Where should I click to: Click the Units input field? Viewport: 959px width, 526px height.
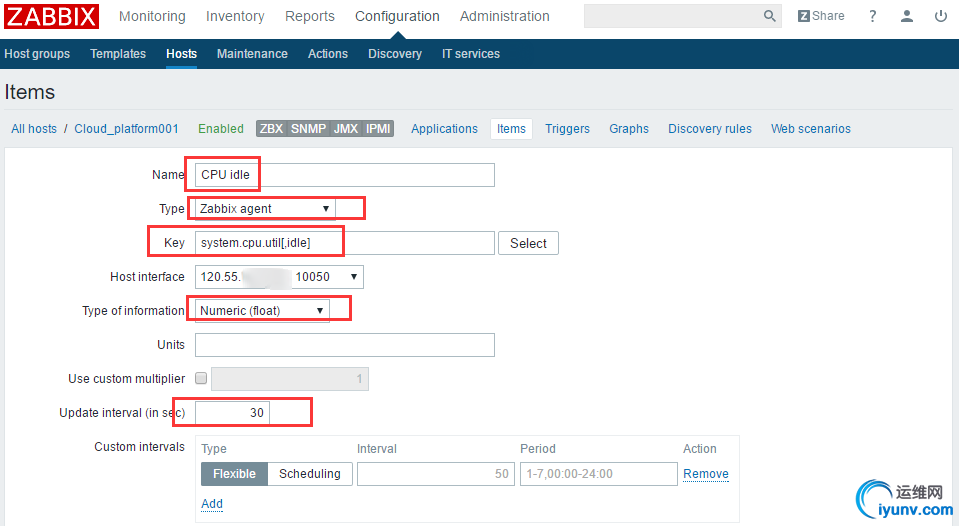pos(345,345)
